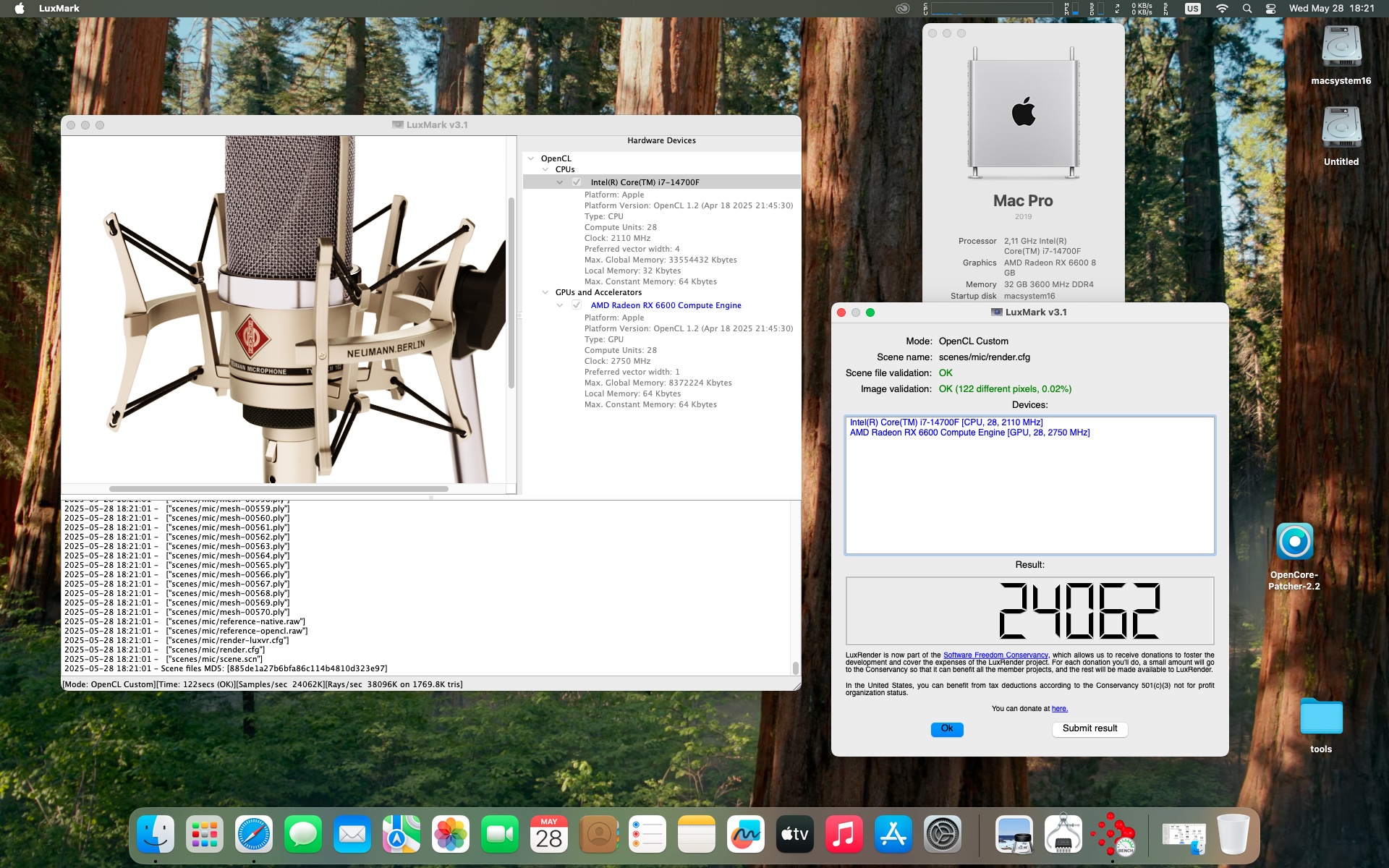Open Spotlight search in menu bar
Image resolution: width=1389 pixels, height=868 pixels.
pyautogui.click(x=1247, y=9)
